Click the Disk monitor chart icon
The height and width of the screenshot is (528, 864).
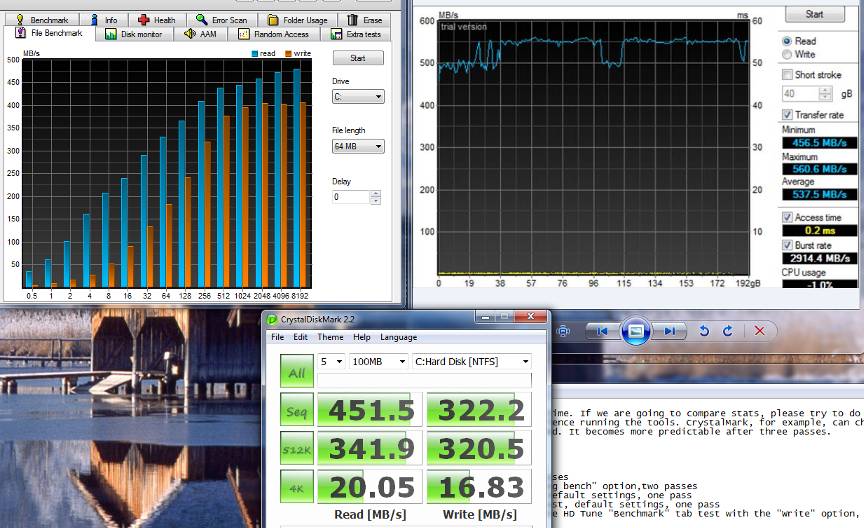point(111,34)
